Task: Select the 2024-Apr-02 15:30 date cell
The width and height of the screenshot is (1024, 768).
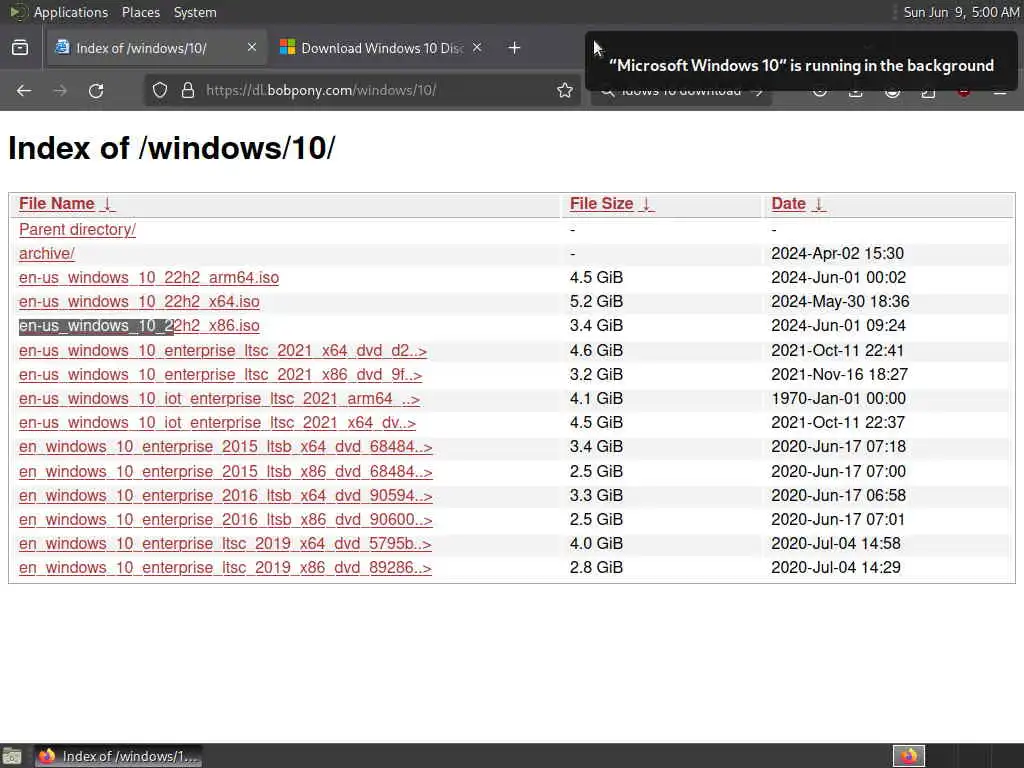Action: coord(837,253)
